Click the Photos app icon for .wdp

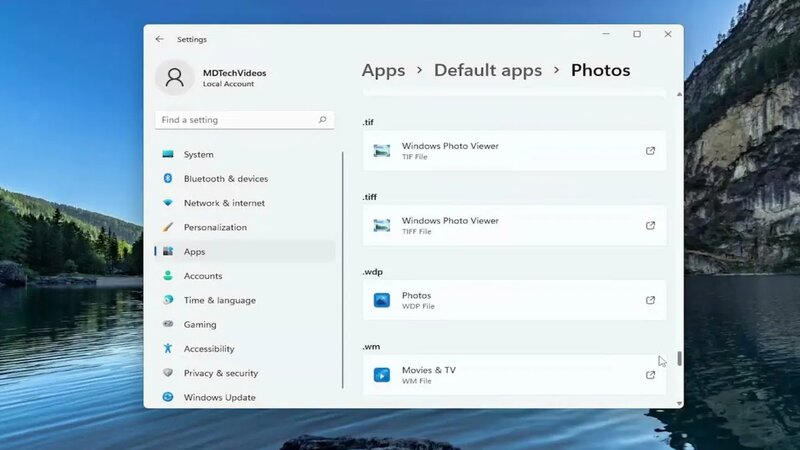pyautogui.click(x=382, y=300)
